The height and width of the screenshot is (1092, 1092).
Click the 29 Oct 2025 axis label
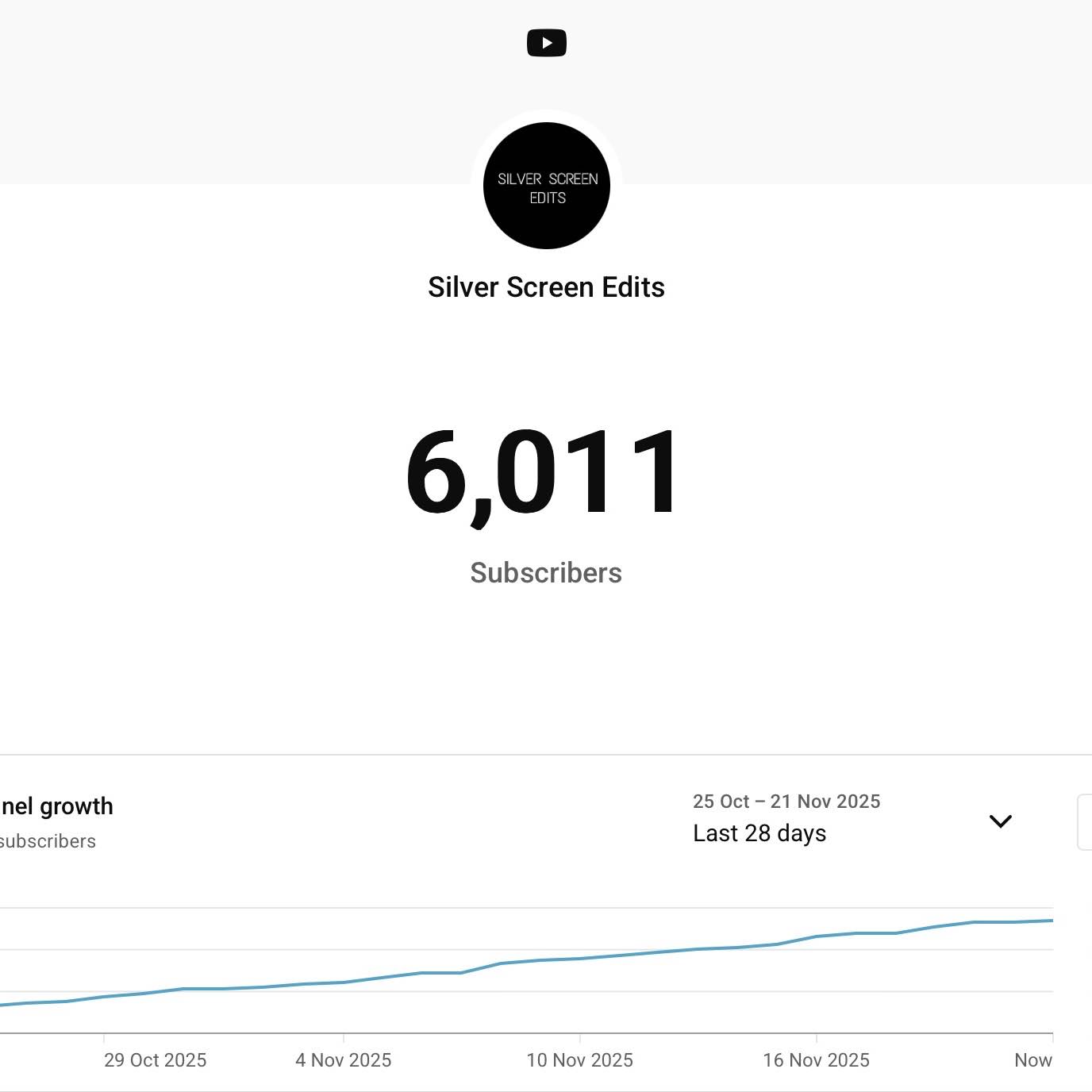coord(156,1060)
